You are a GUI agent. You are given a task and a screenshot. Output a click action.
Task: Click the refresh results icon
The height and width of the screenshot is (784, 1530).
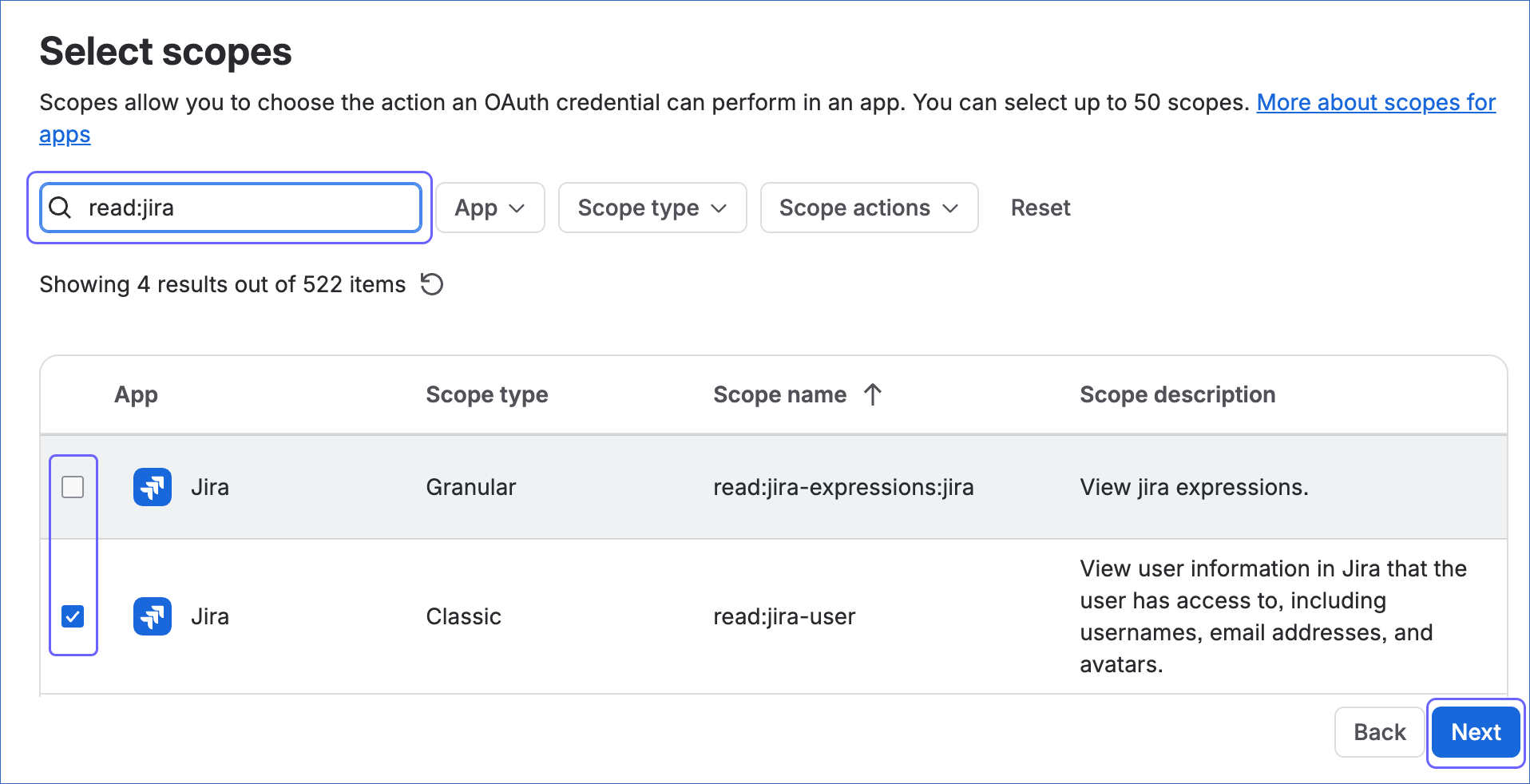(x=432, y=284)
